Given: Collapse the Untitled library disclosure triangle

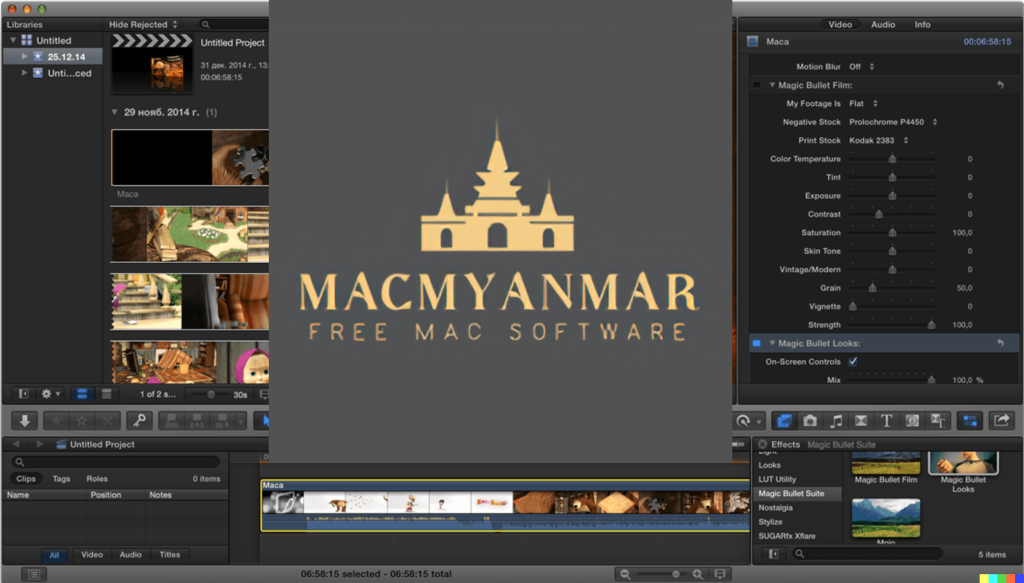Looking at the screenshot, I should pyautogui.click(x=13, y=40).
